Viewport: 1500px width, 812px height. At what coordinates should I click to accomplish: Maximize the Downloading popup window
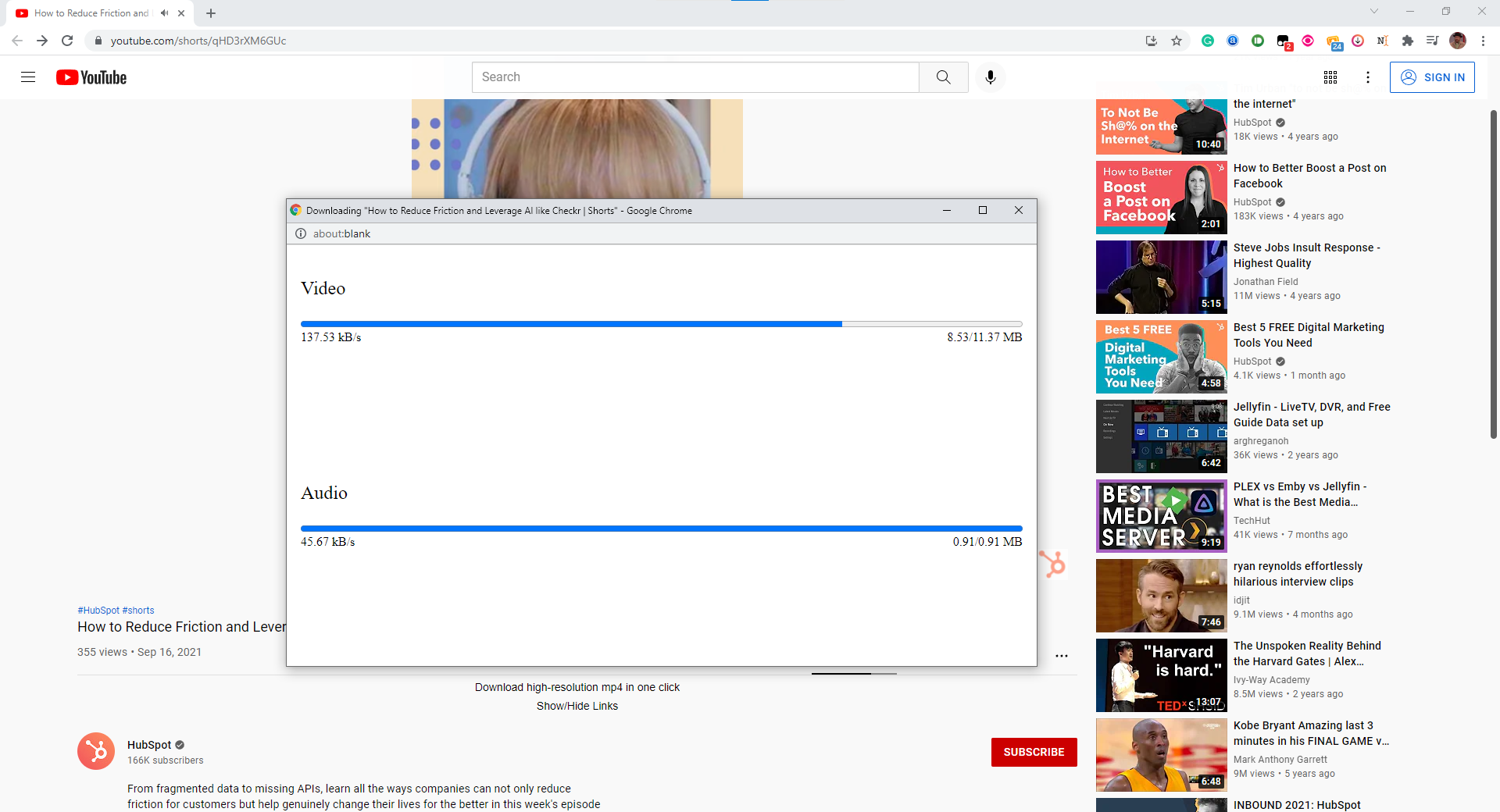click(983, 210)
